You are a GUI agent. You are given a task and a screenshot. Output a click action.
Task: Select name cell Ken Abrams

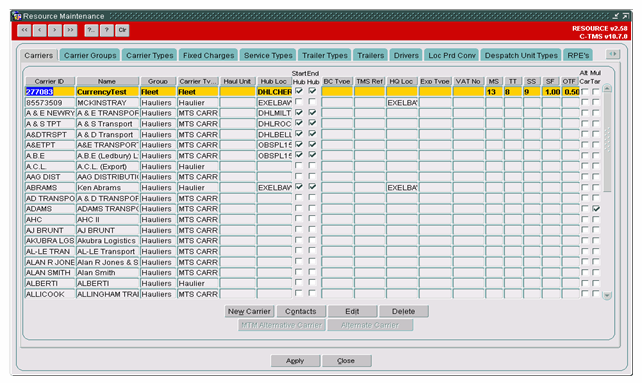click(x=107, y=188)
